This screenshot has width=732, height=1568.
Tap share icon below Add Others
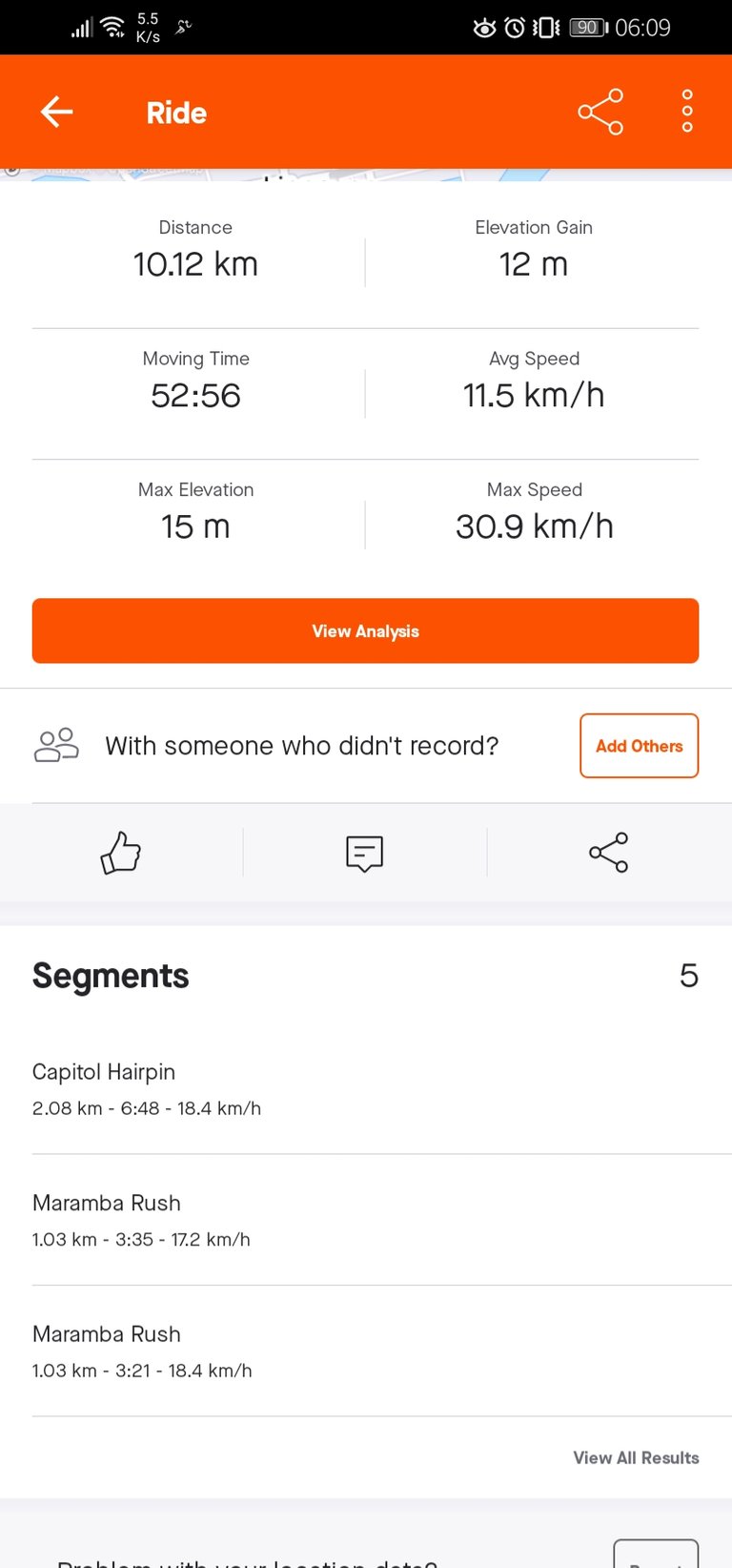[609, 853]
